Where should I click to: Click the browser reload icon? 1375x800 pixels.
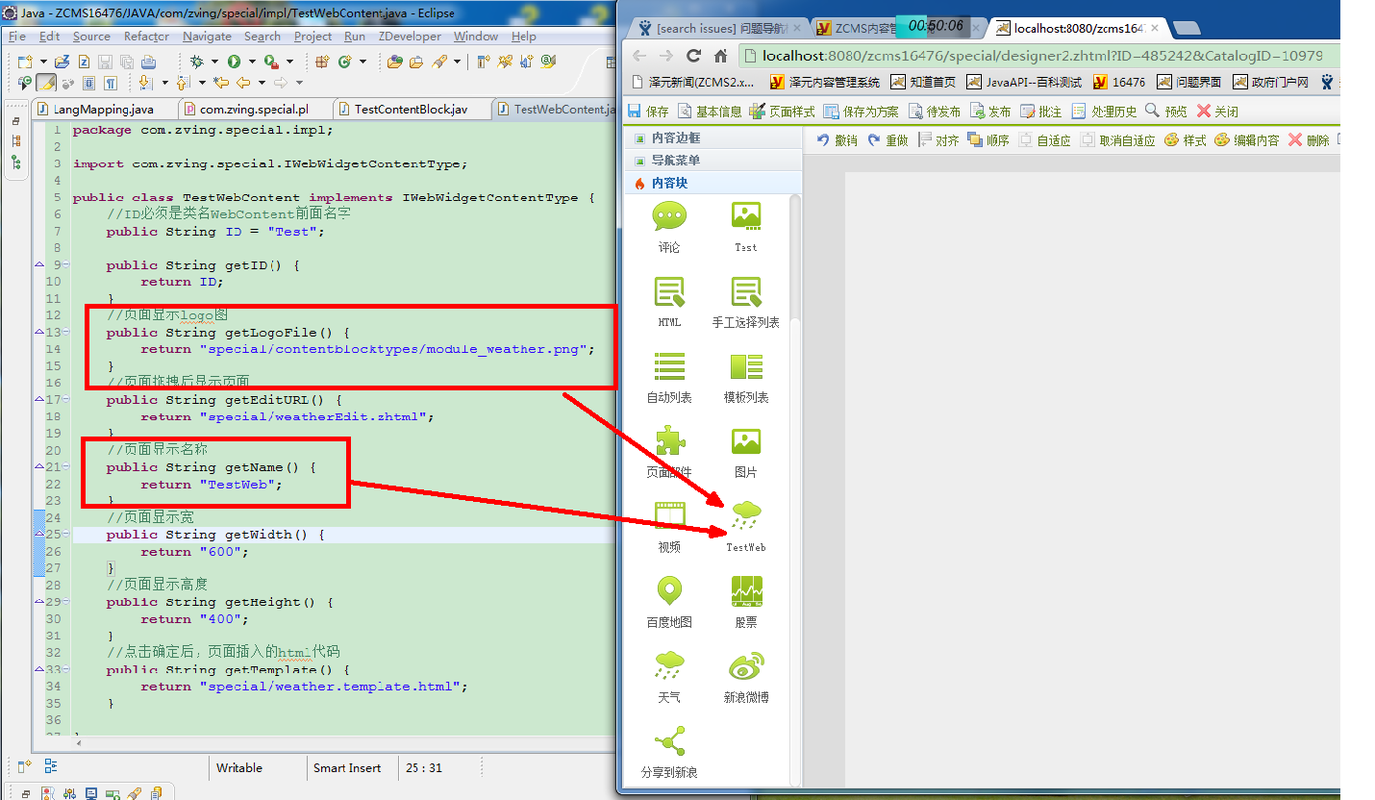[694, 56]
